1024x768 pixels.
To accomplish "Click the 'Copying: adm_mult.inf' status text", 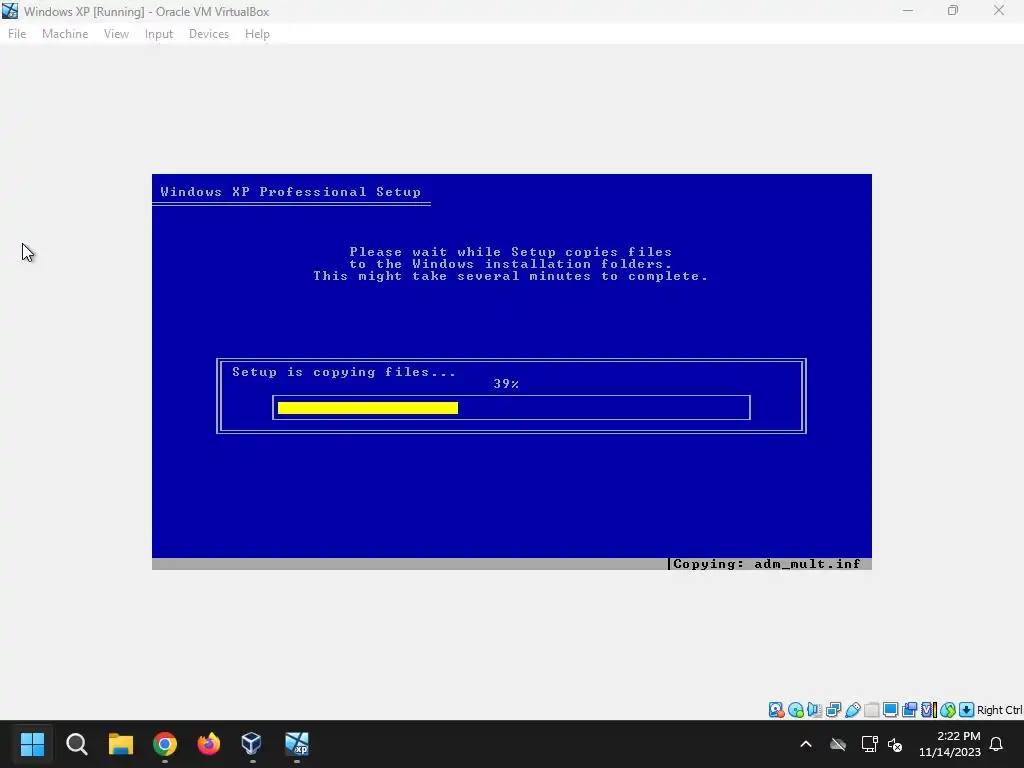I will pyautogui.click(x=767, y=564).
